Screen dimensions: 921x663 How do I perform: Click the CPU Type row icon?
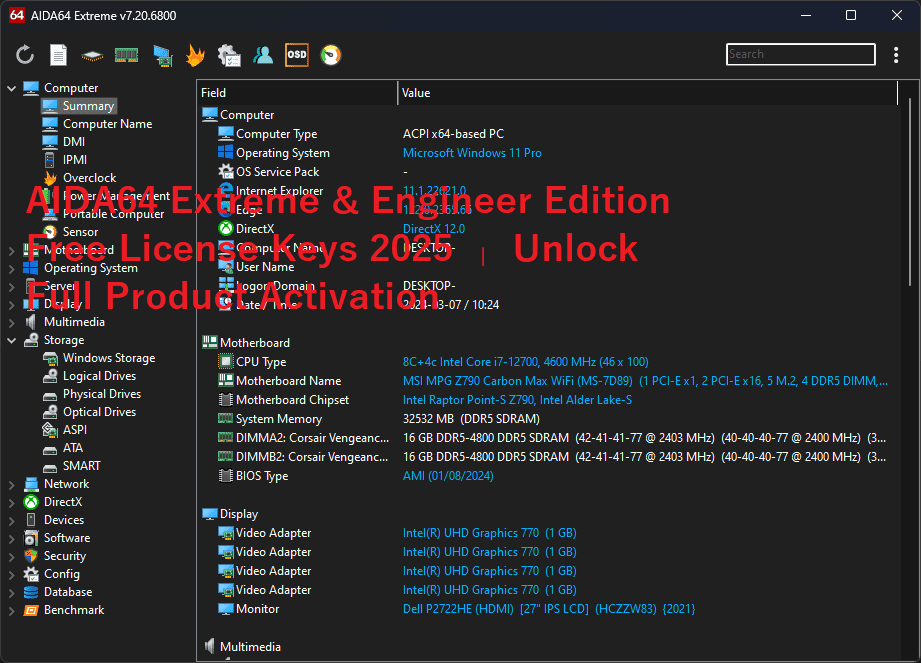coord(226,362)
